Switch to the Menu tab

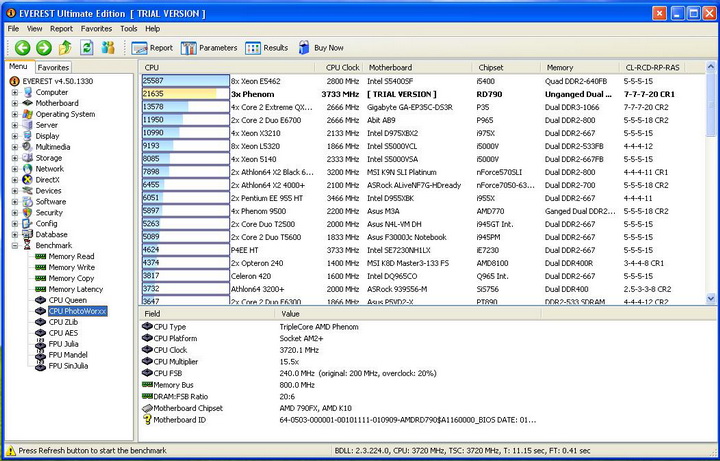[18, 67]
